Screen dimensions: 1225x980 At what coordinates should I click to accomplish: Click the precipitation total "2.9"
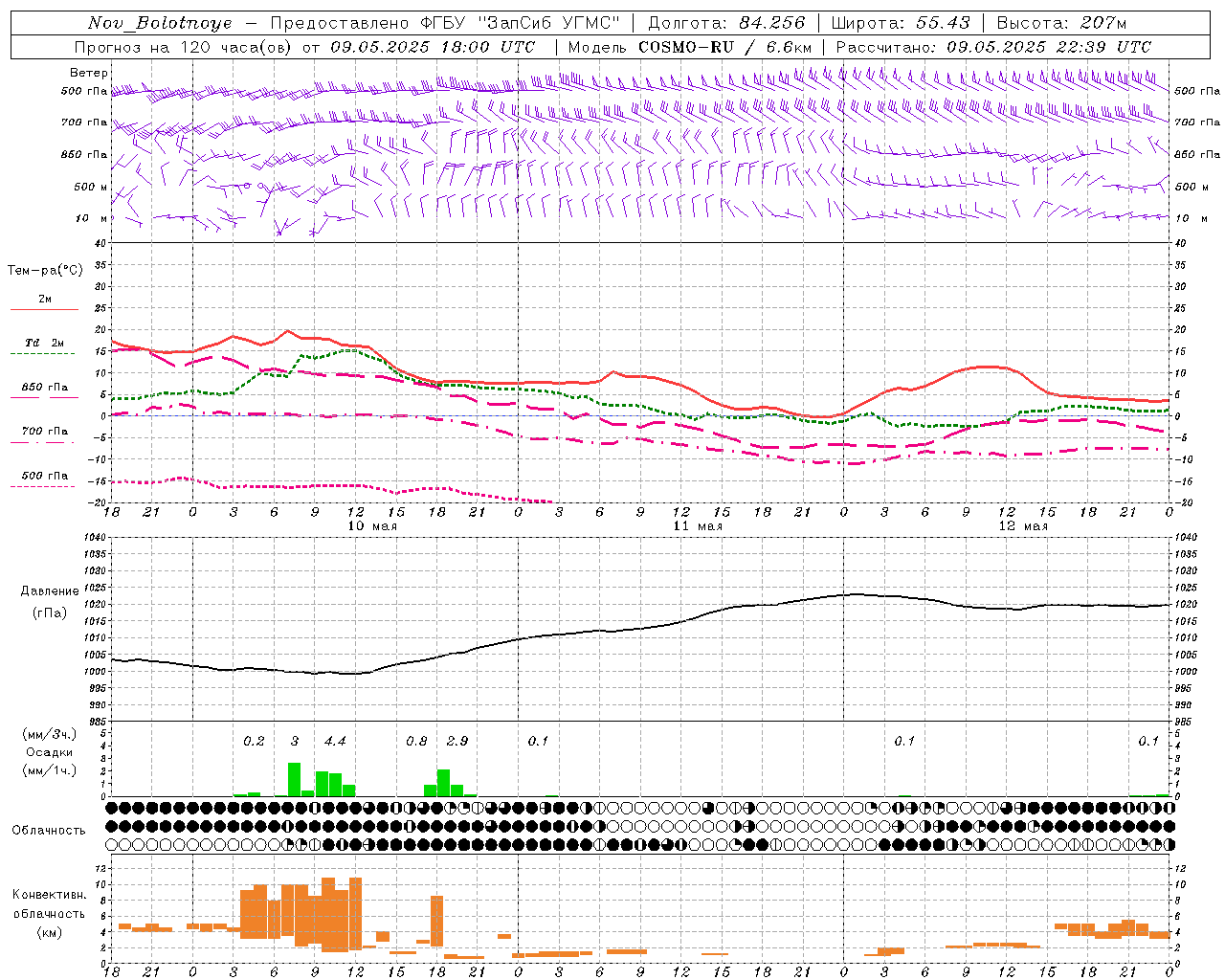point(457,742)
